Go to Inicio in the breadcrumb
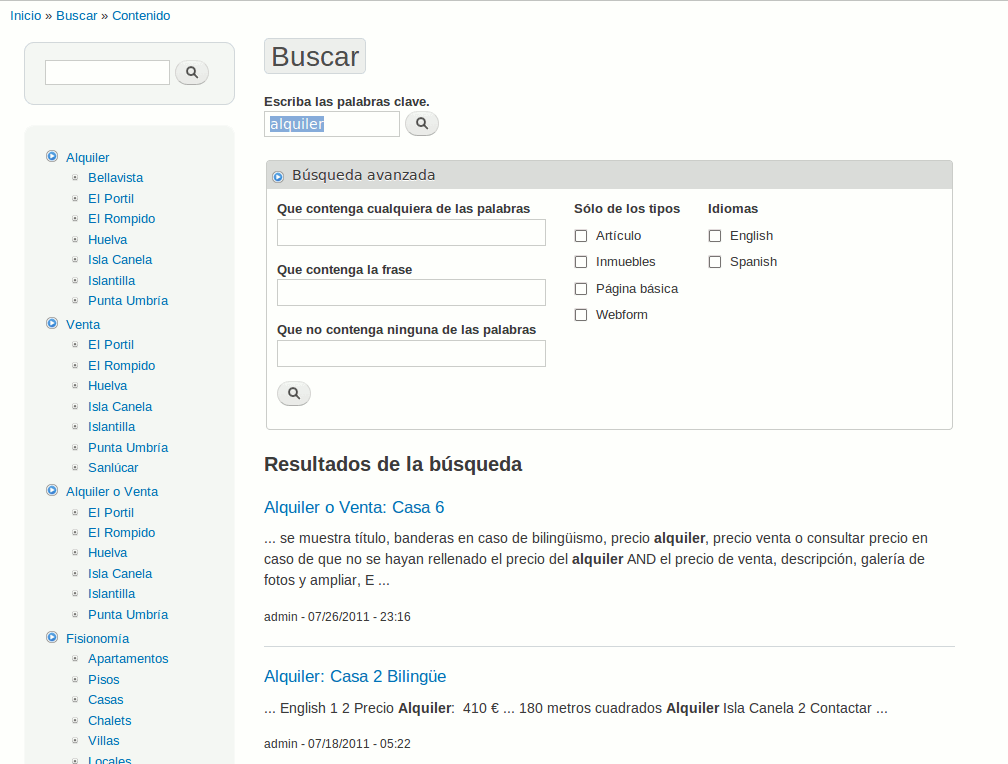This screenshot has height=764, width=1008. 26,16
